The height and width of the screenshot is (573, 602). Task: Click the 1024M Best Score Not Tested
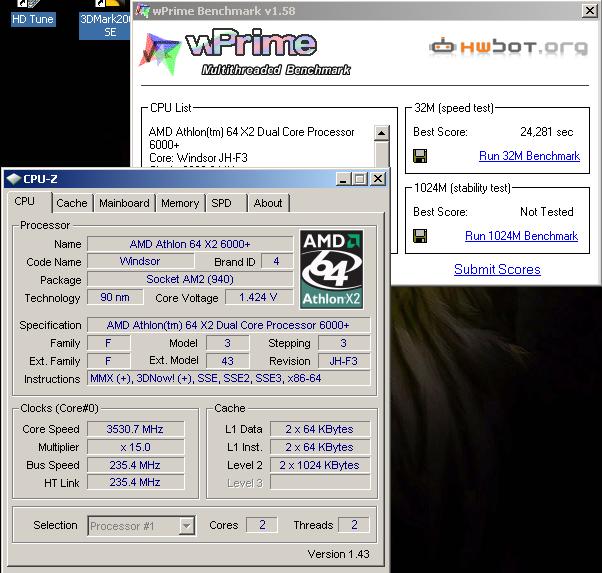tap(547, 212)
